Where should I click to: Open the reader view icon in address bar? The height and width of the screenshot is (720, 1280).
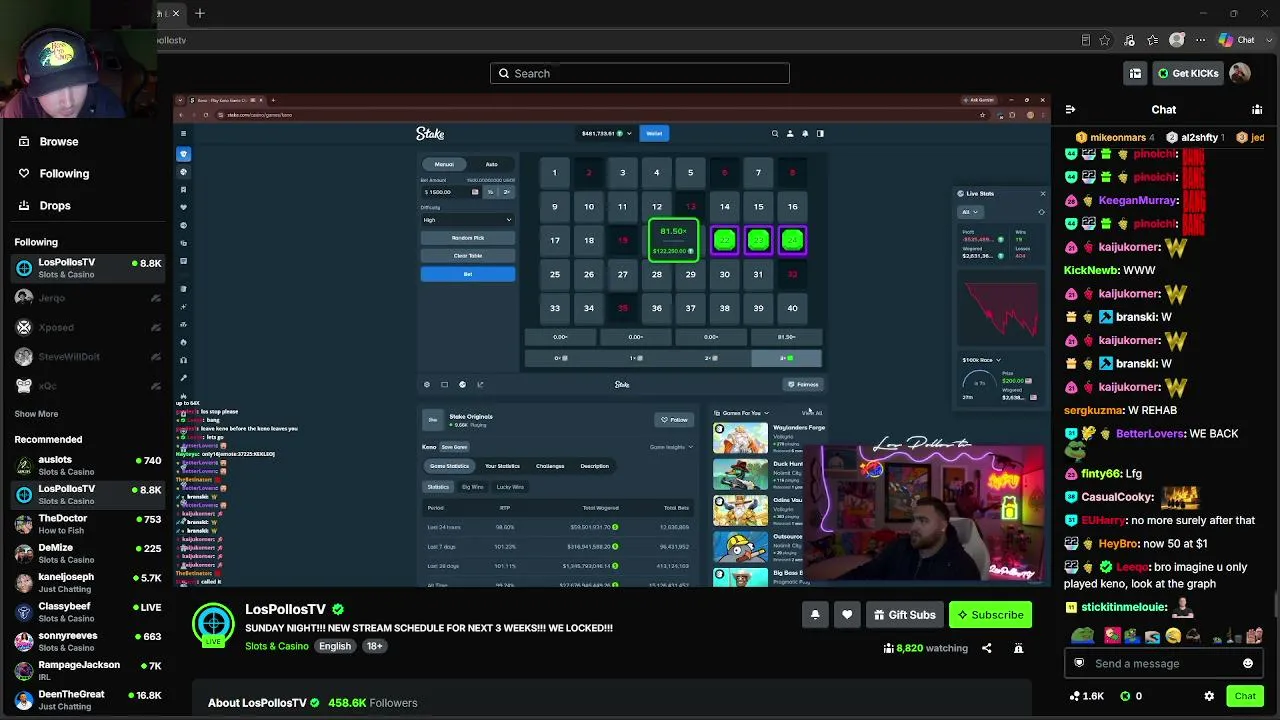tap(1086, 40)
